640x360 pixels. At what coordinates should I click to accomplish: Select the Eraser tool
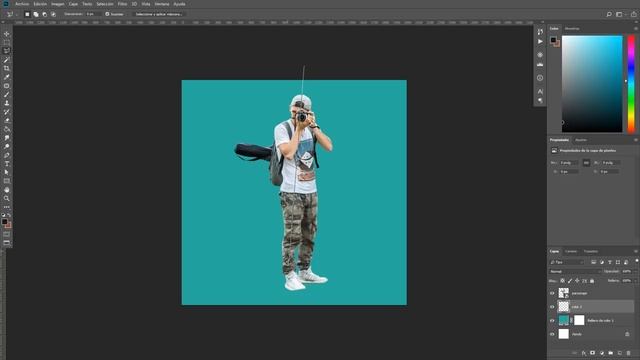pos(7,120)
